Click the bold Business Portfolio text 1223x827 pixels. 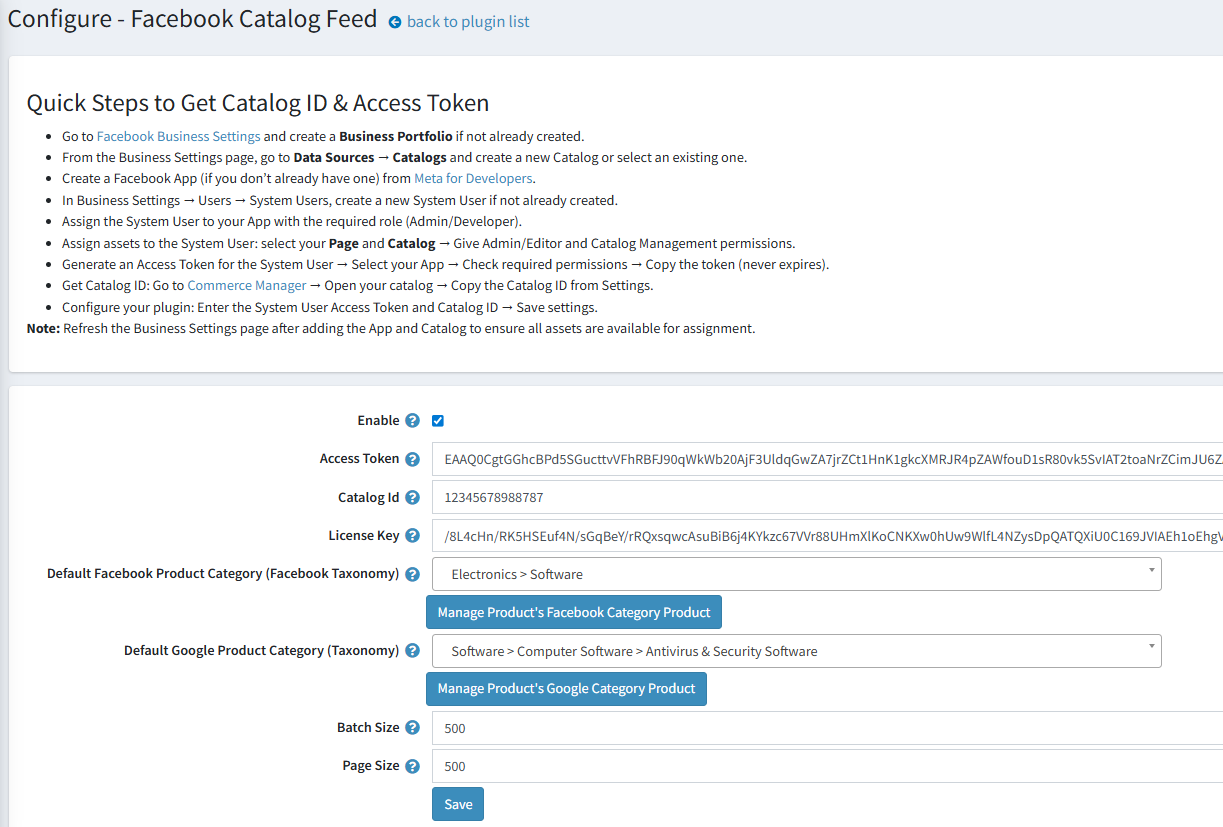(396, 136)
